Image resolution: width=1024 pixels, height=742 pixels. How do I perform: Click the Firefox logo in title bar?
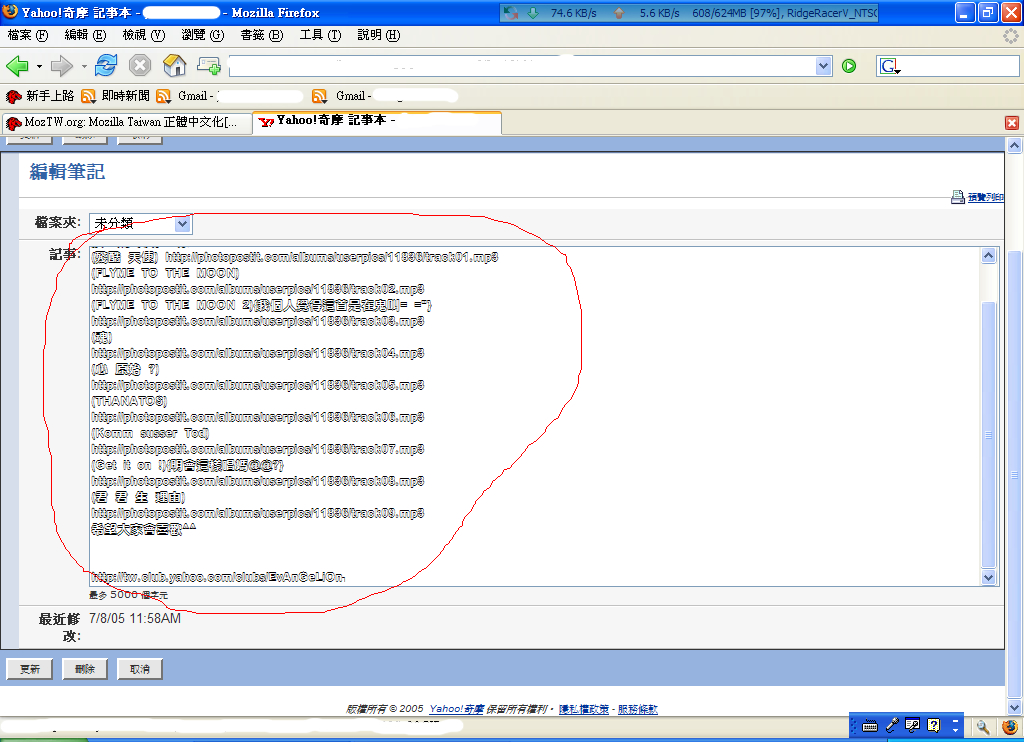10,12
